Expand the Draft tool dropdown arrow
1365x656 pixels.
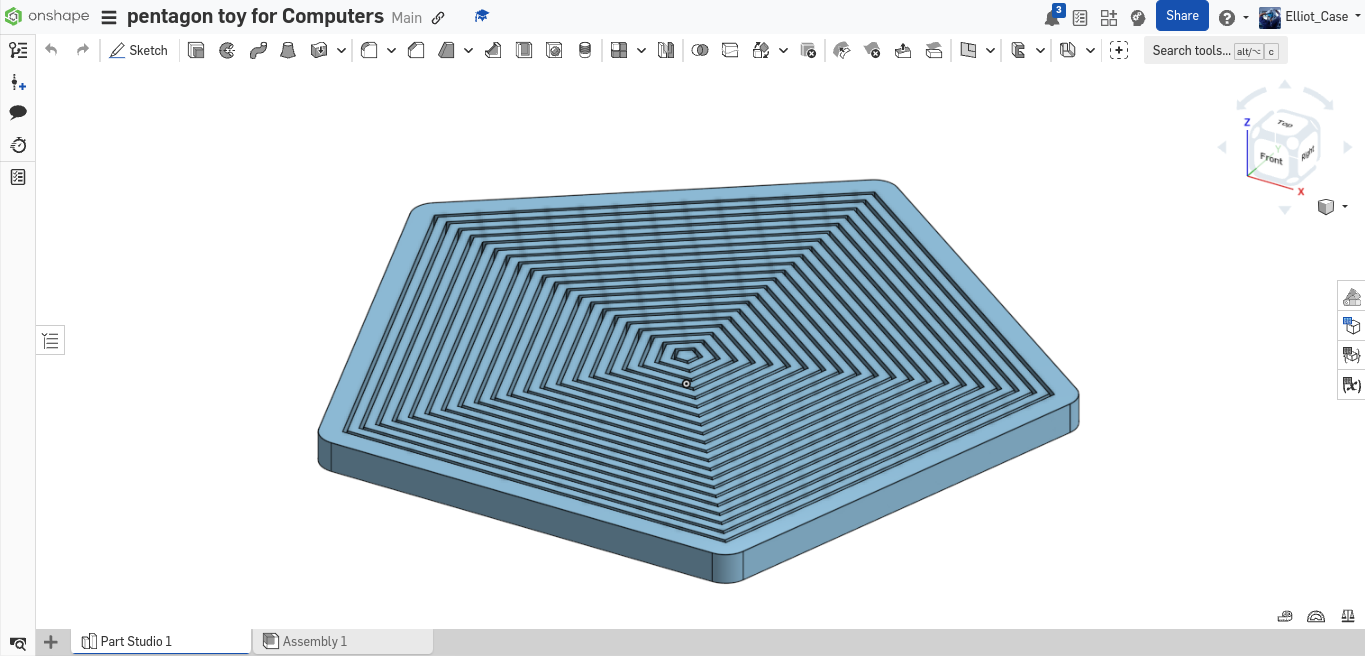468,50
